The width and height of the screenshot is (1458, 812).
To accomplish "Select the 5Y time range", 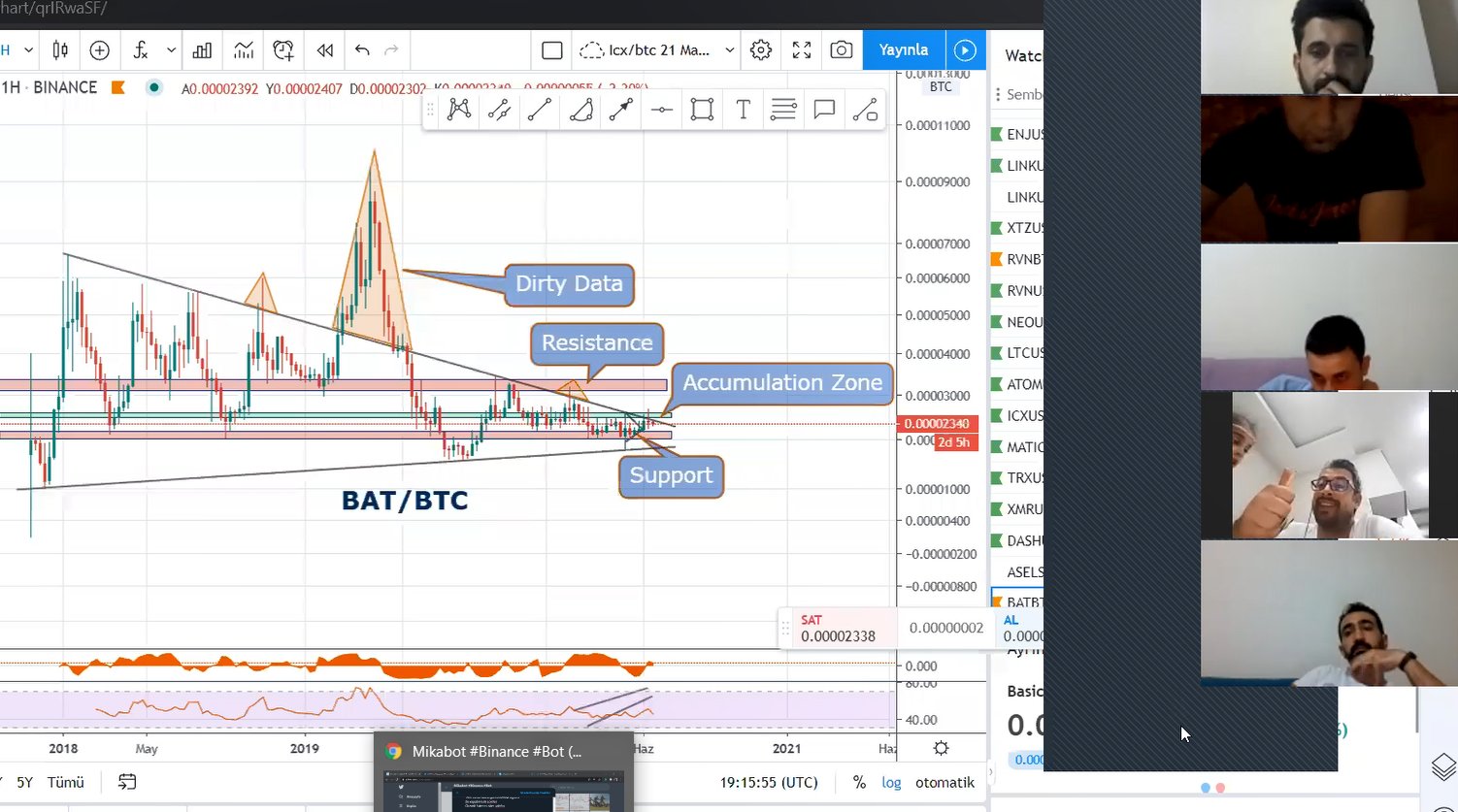I will [x=25, y=782].
